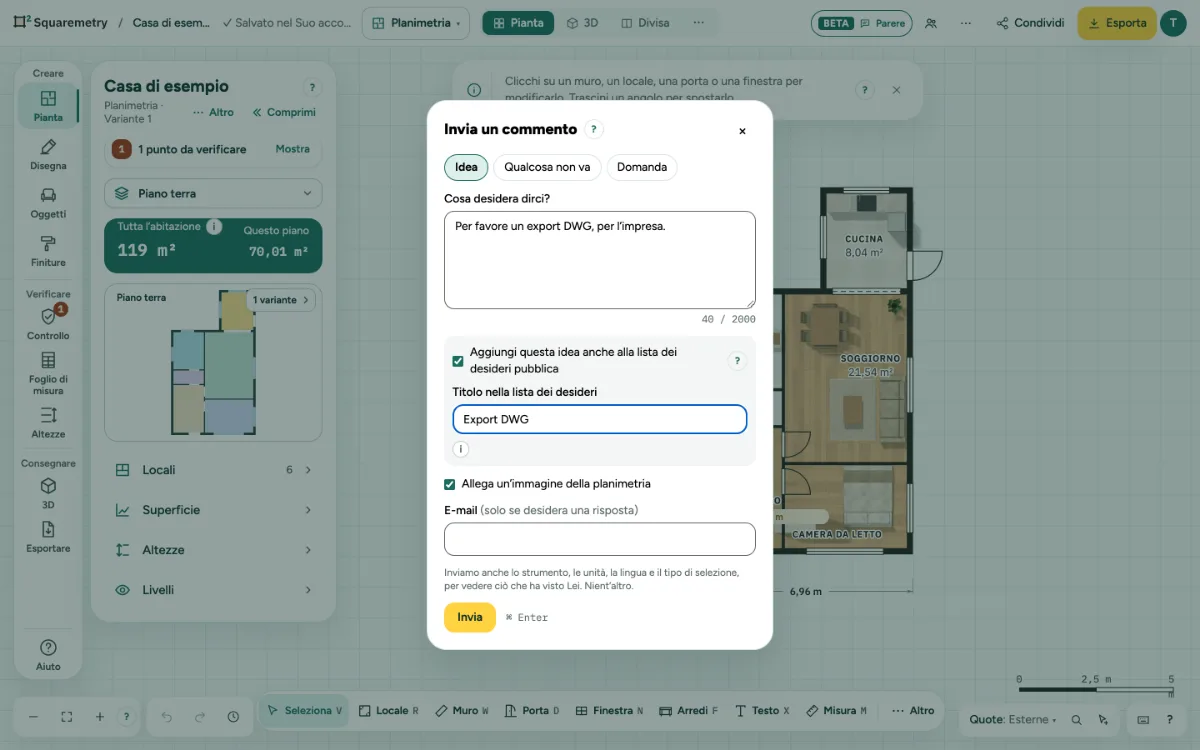The image size is (1200, 750).
Task: Click the Mostra link
Action: tap(293, 149)
